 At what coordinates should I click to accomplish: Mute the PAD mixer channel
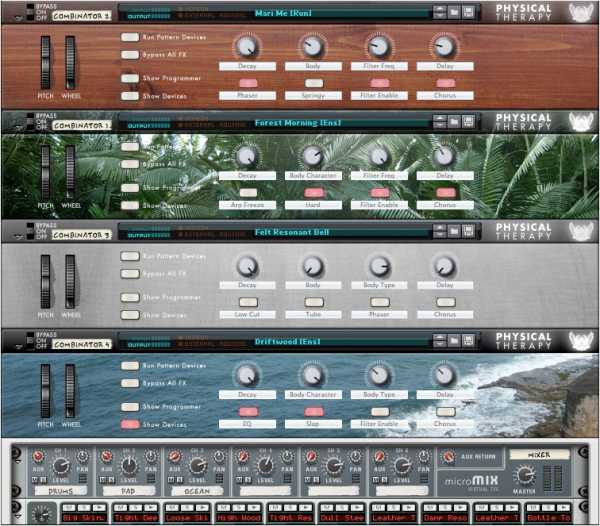pos(103,480)
